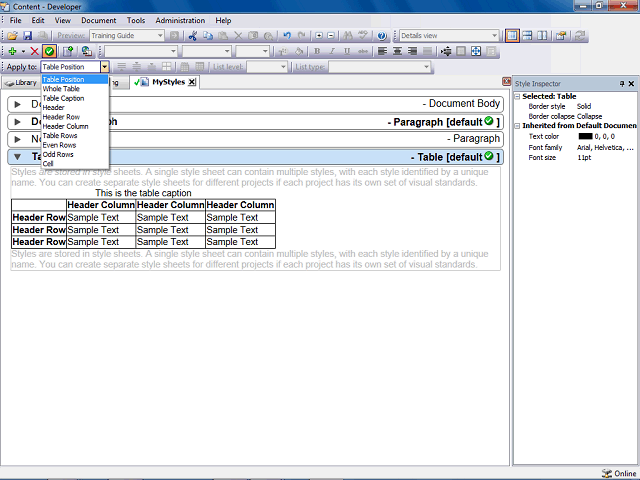Open the File menu
Screen dimensions: 640x480
(16, 20)
